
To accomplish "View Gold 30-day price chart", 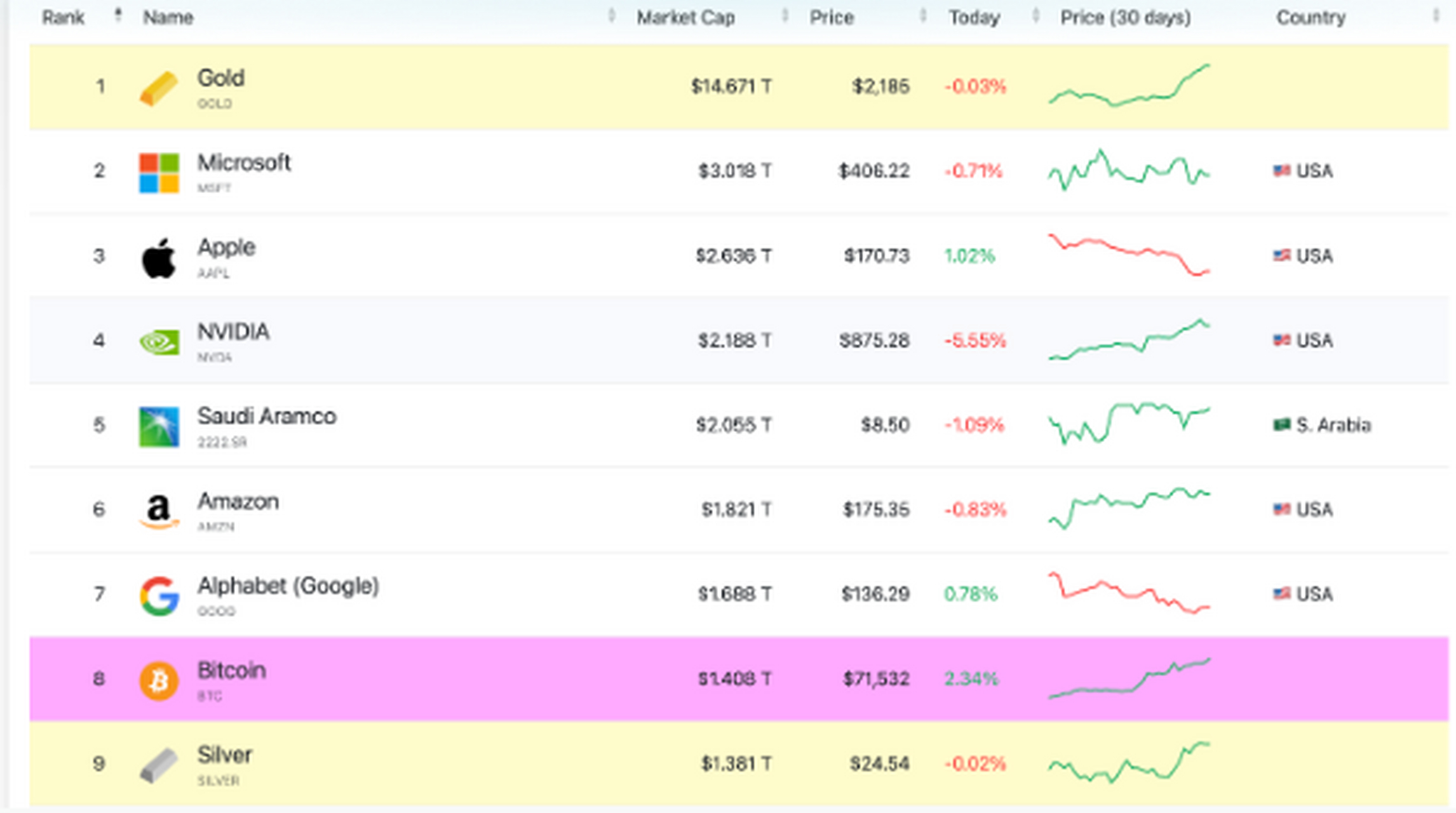I will click(x=1129, y=85).
